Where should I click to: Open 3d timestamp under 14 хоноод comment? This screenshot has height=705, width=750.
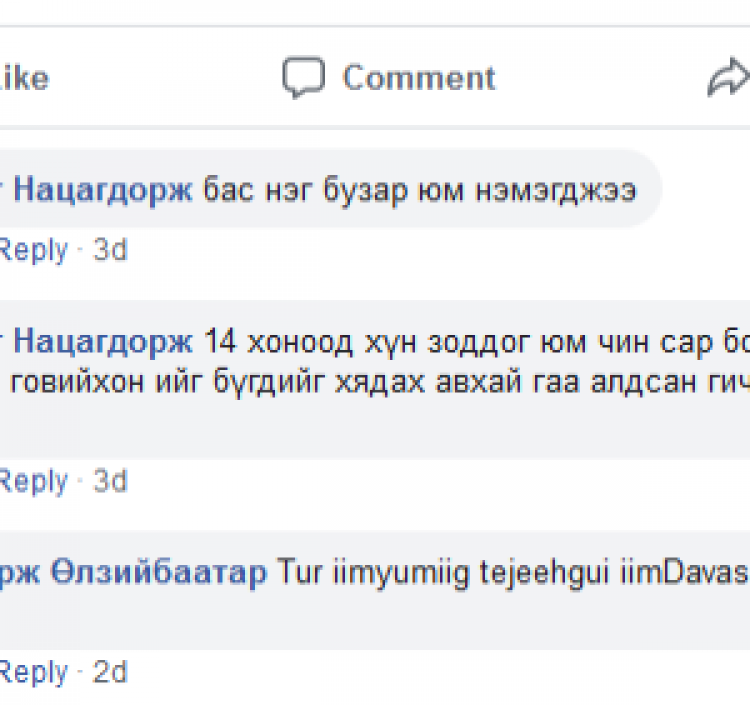point(110,481)
